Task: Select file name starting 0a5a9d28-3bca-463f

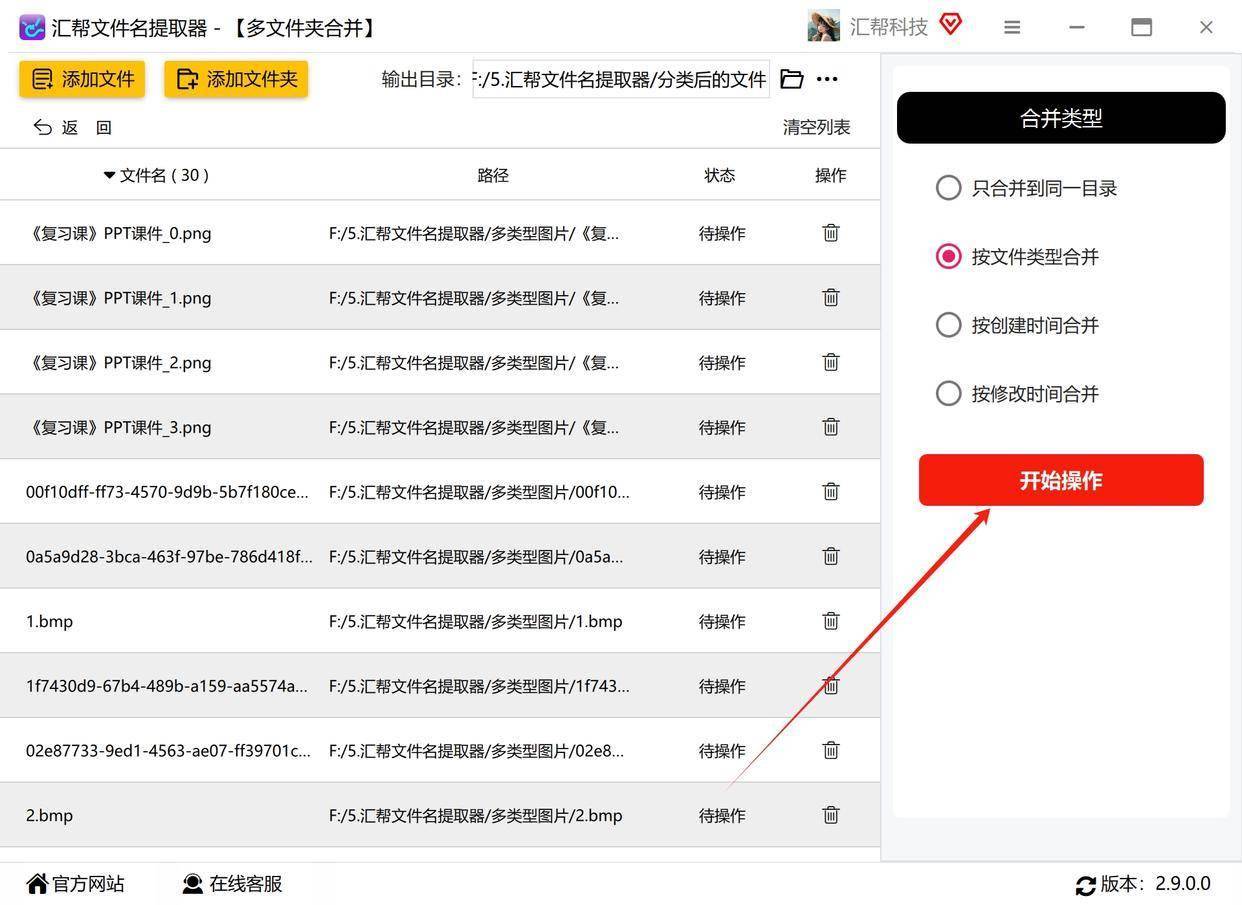Action: tap(169, 556)
